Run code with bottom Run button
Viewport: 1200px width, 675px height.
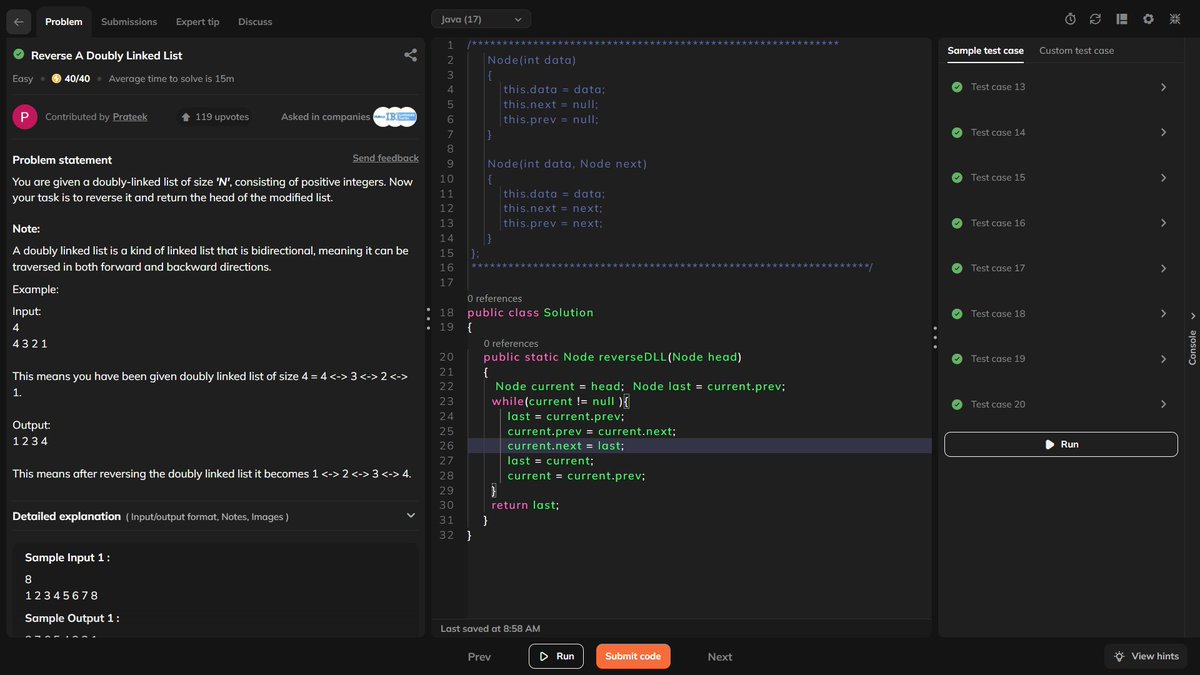coord(556,656)
